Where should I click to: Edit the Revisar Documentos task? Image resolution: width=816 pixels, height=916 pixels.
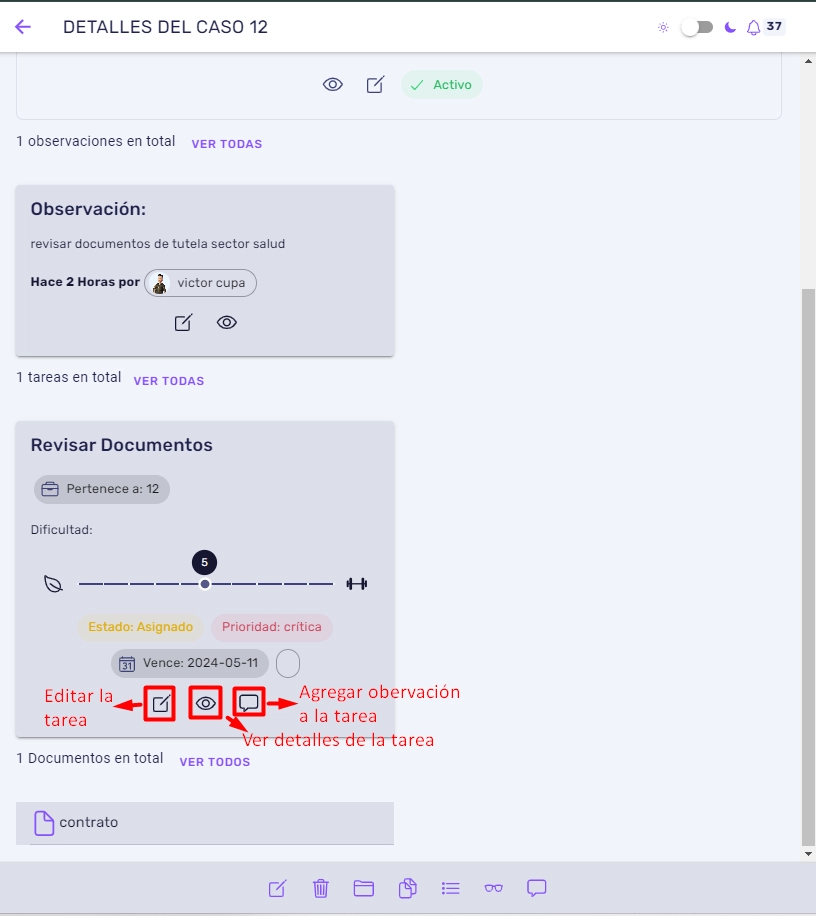pyautogui.click(x=160, y=703)
